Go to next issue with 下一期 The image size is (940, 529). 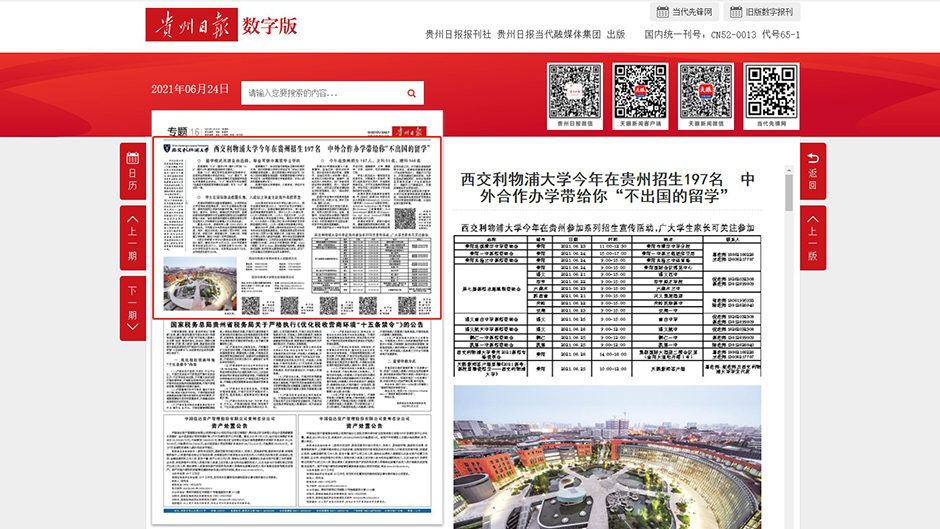tap(132, 308)
